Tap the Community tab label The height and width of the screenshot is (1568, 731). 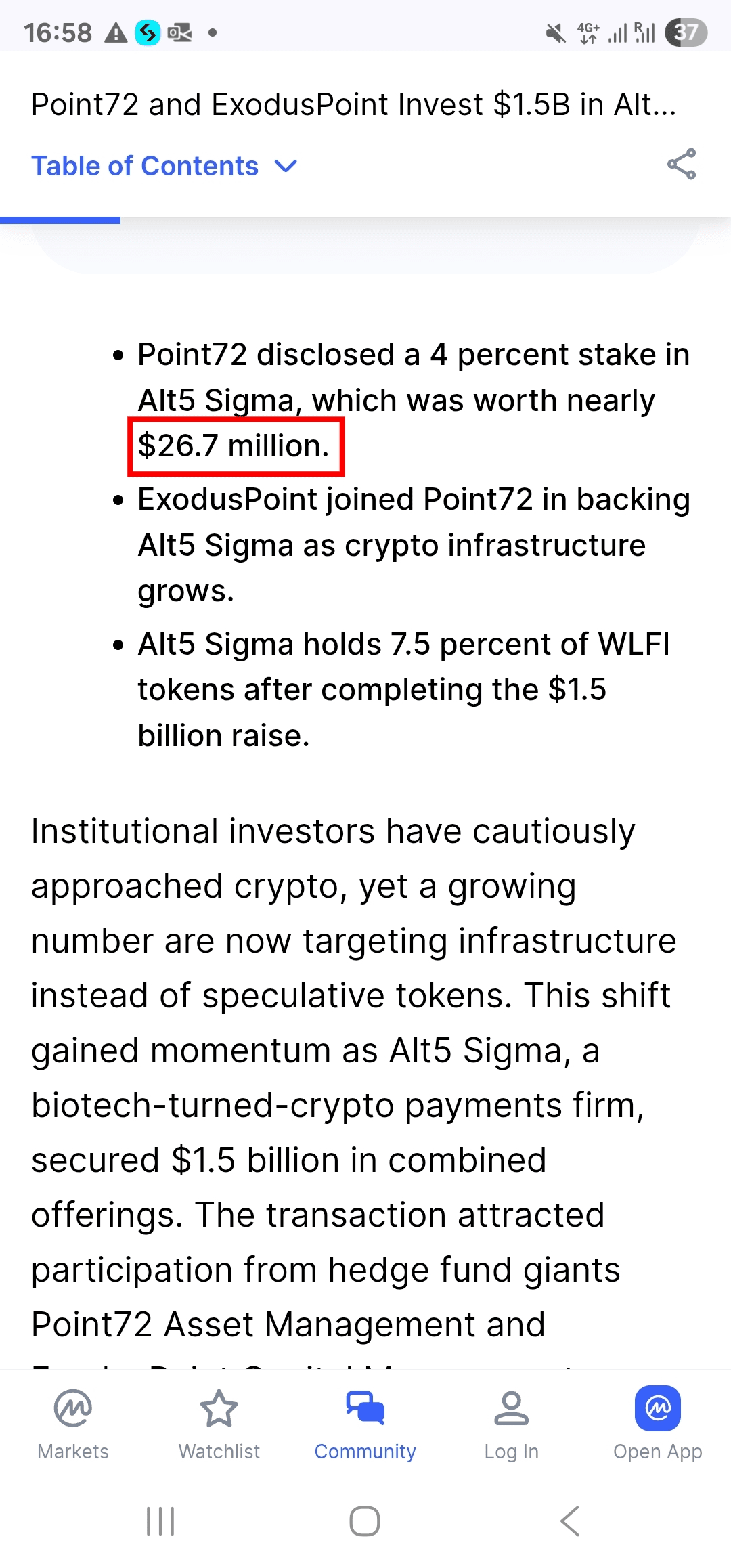365,1452
